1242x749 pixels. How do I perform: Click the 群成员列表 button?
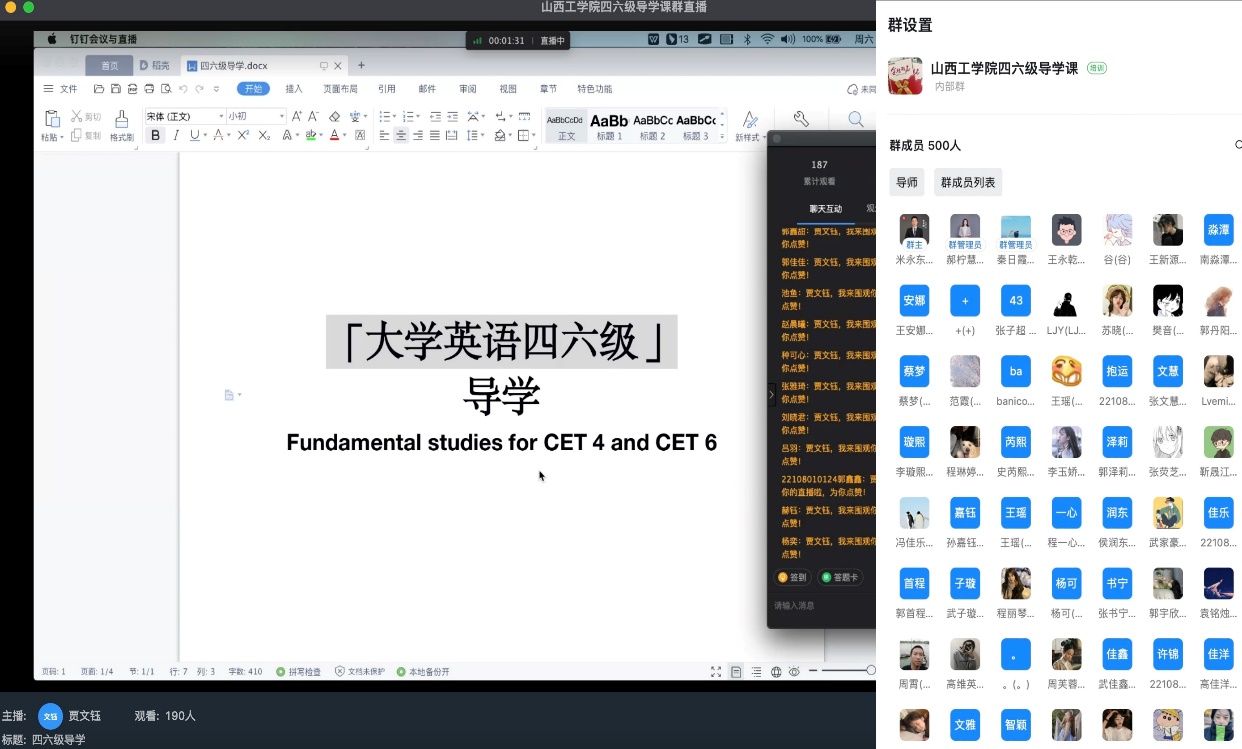coord(967,182)
